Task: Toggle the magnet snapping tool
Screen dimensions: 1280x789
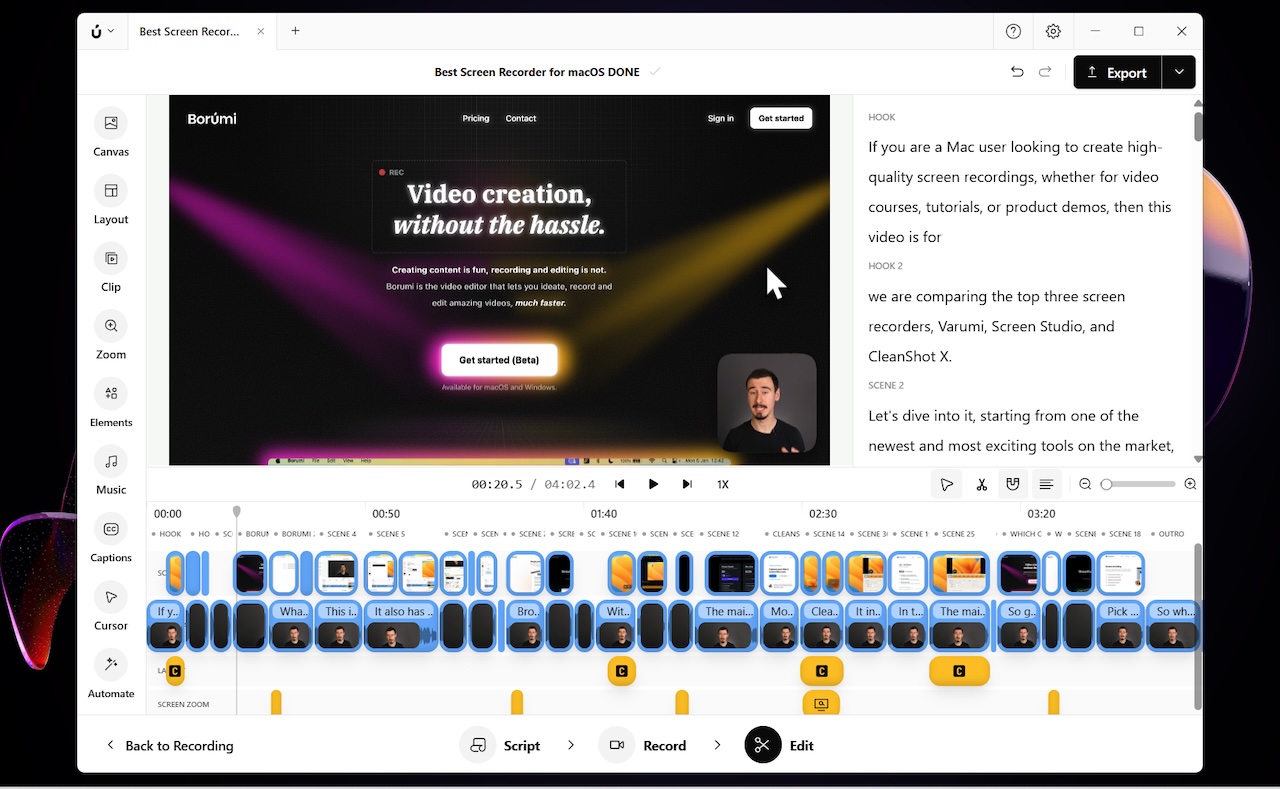Action: click(1013, 484)
